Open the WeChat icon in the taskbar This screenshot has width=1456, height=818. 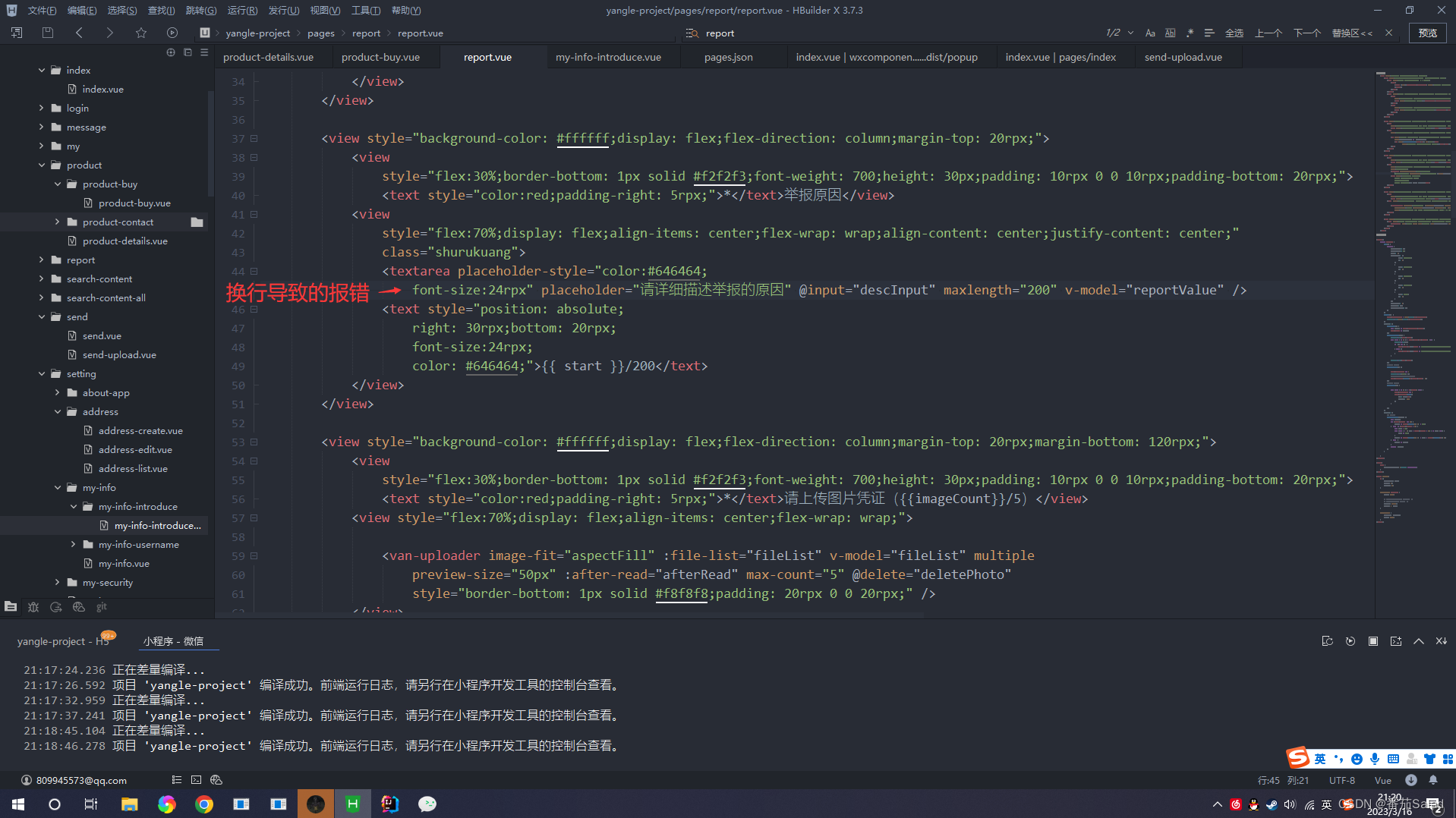pyautogui.click(x=427, y=804)
